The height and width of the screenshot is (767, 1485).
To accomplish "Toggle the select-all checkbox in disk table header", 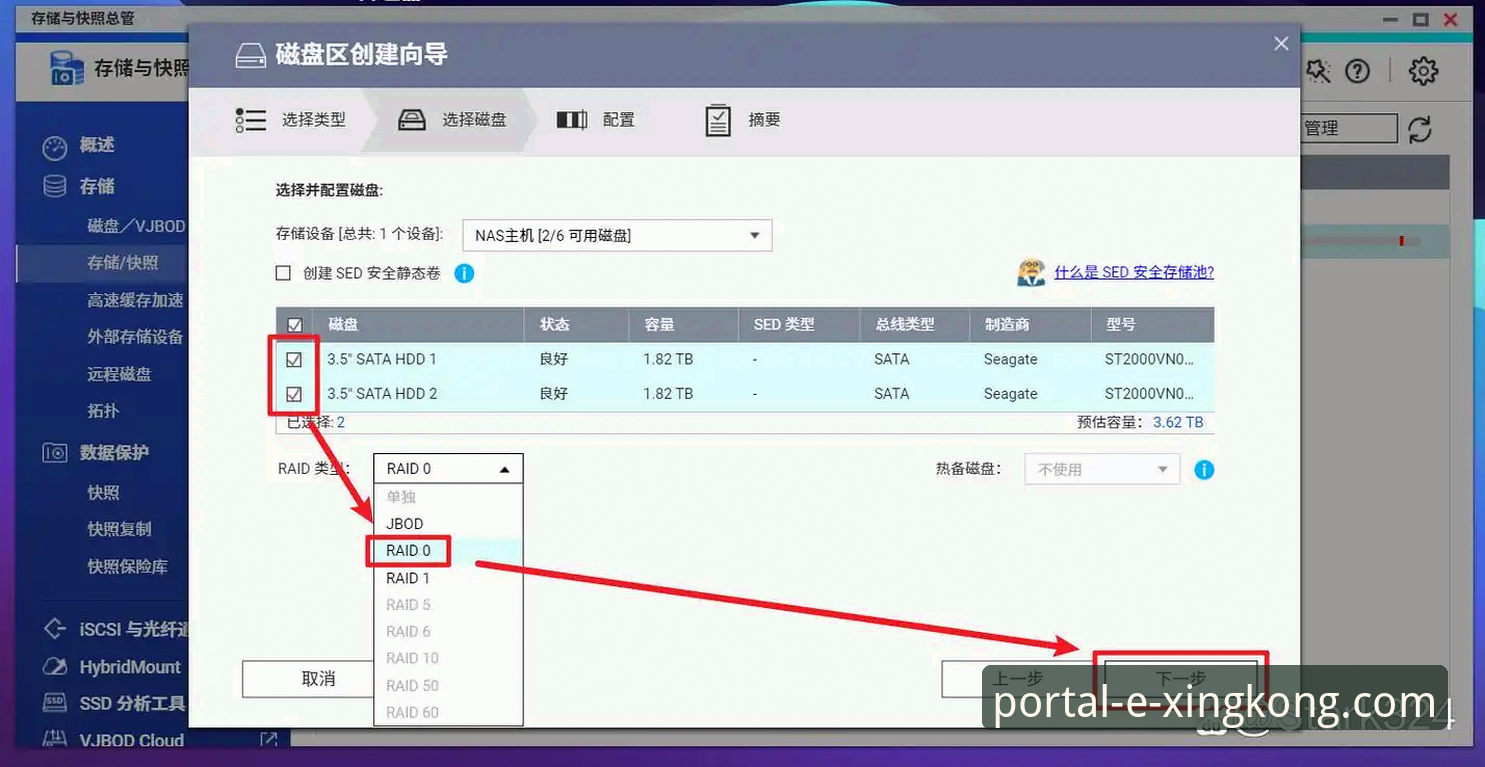I will point(293,324).
